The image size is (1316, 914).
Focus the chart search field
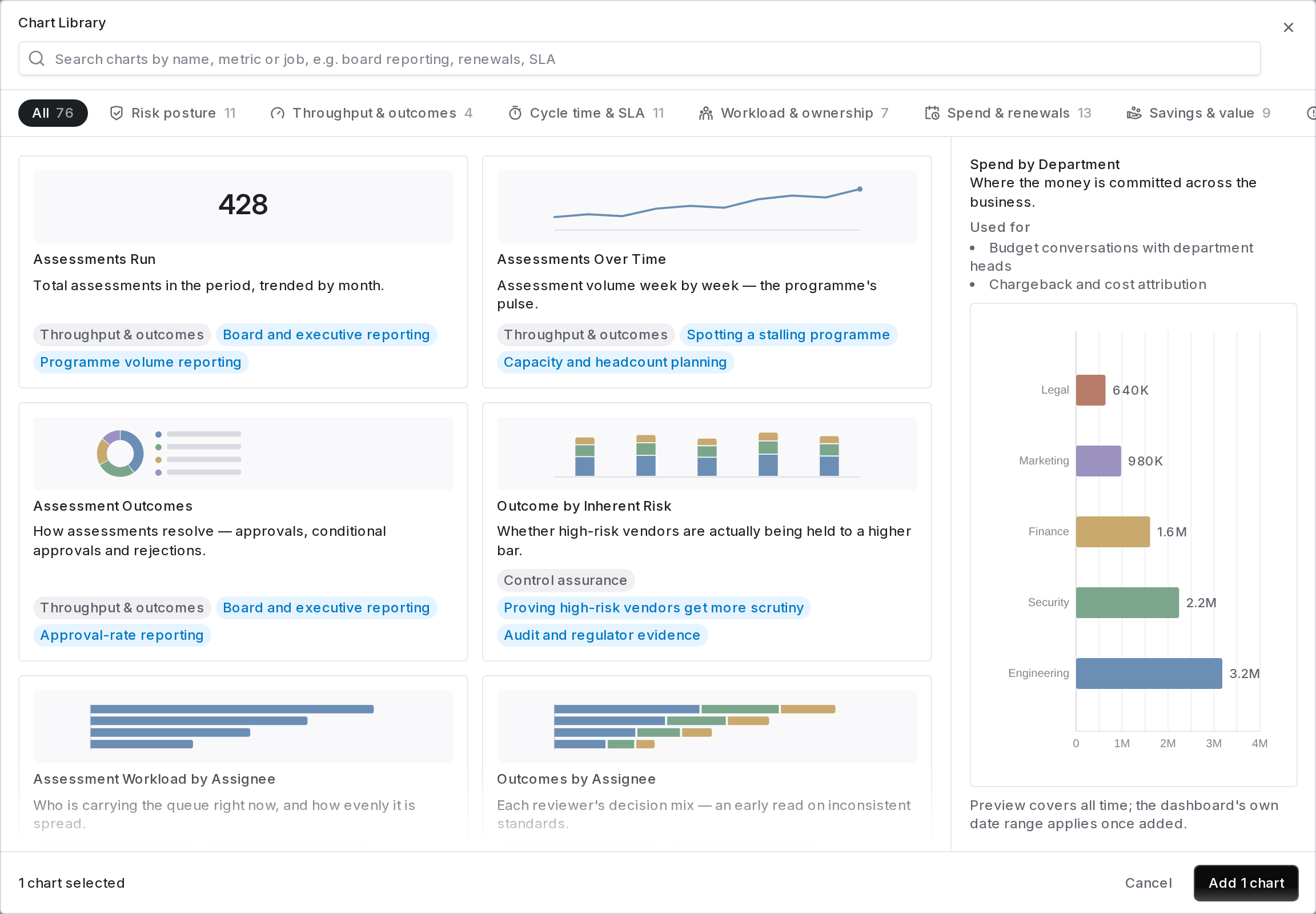point(639,58)
